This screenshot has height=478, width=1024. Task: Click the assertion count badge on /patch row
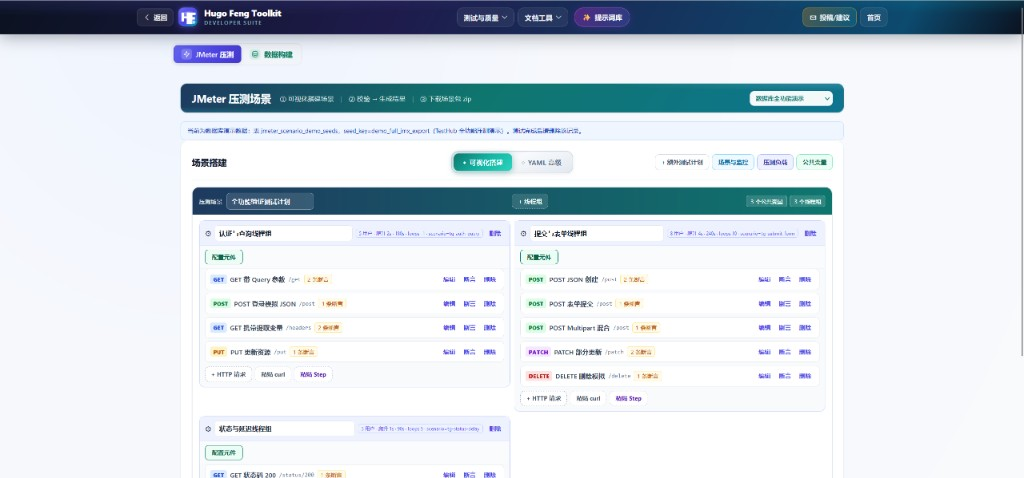point(641,352)
